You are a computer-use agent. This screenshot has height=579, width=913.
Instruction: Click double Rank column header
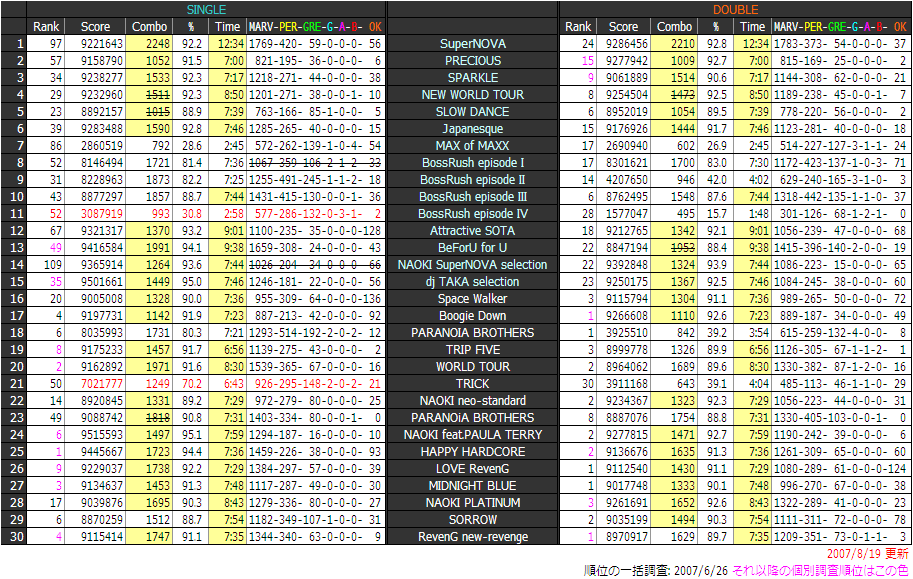(x=578, y=27)
